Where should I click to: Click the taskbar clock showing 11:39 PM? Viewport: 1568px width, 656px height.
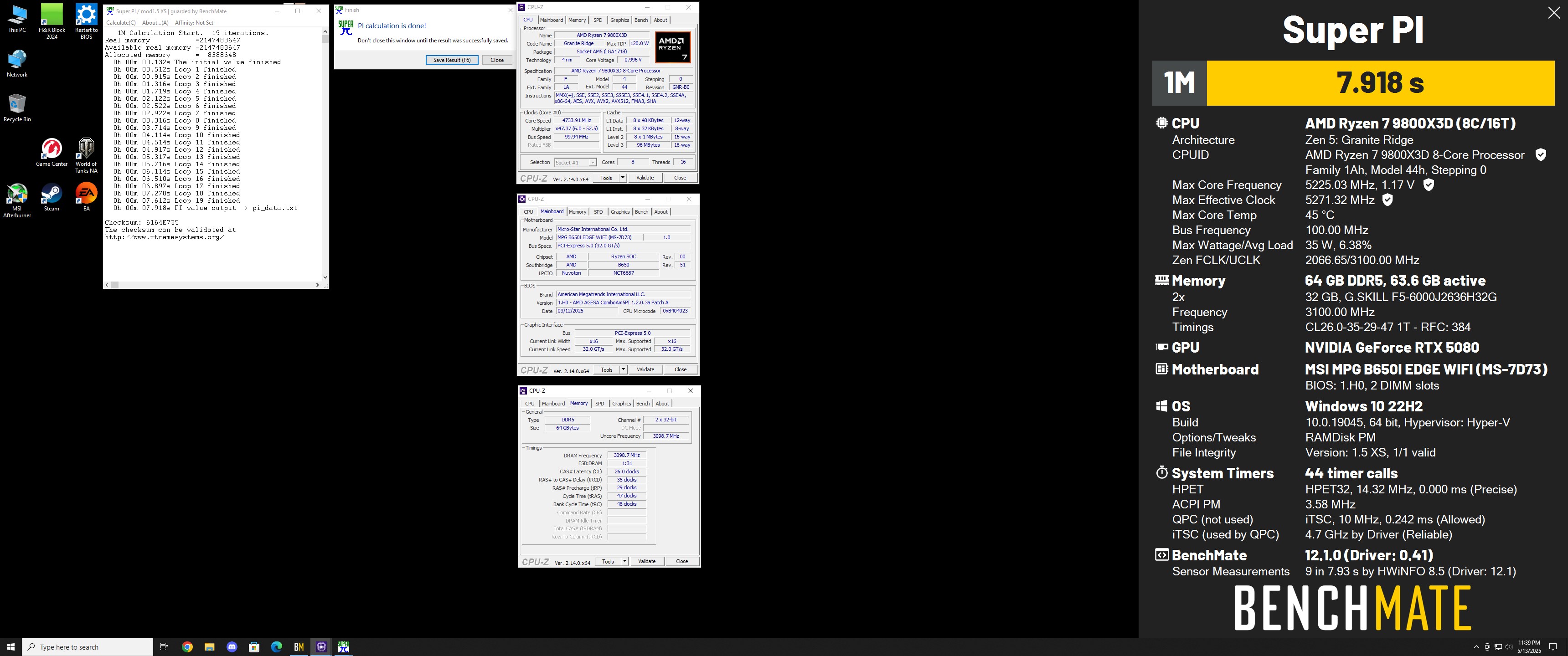(x=1528, y=647)
